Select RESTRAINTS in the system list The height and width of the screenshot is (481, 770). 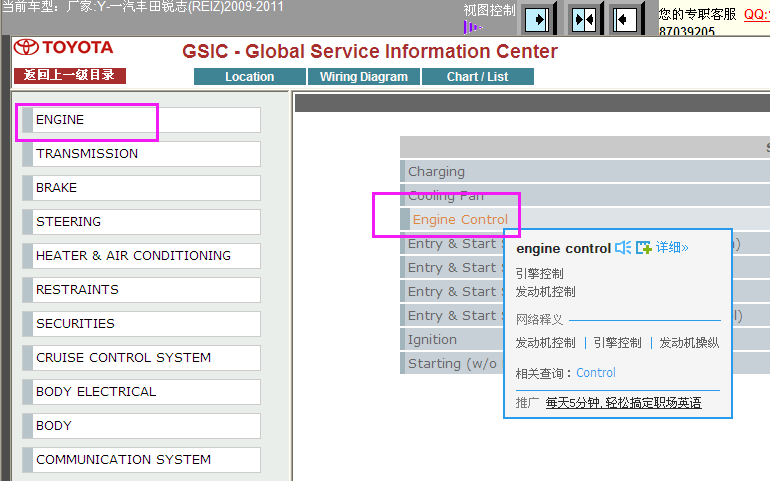click(141, 290)
